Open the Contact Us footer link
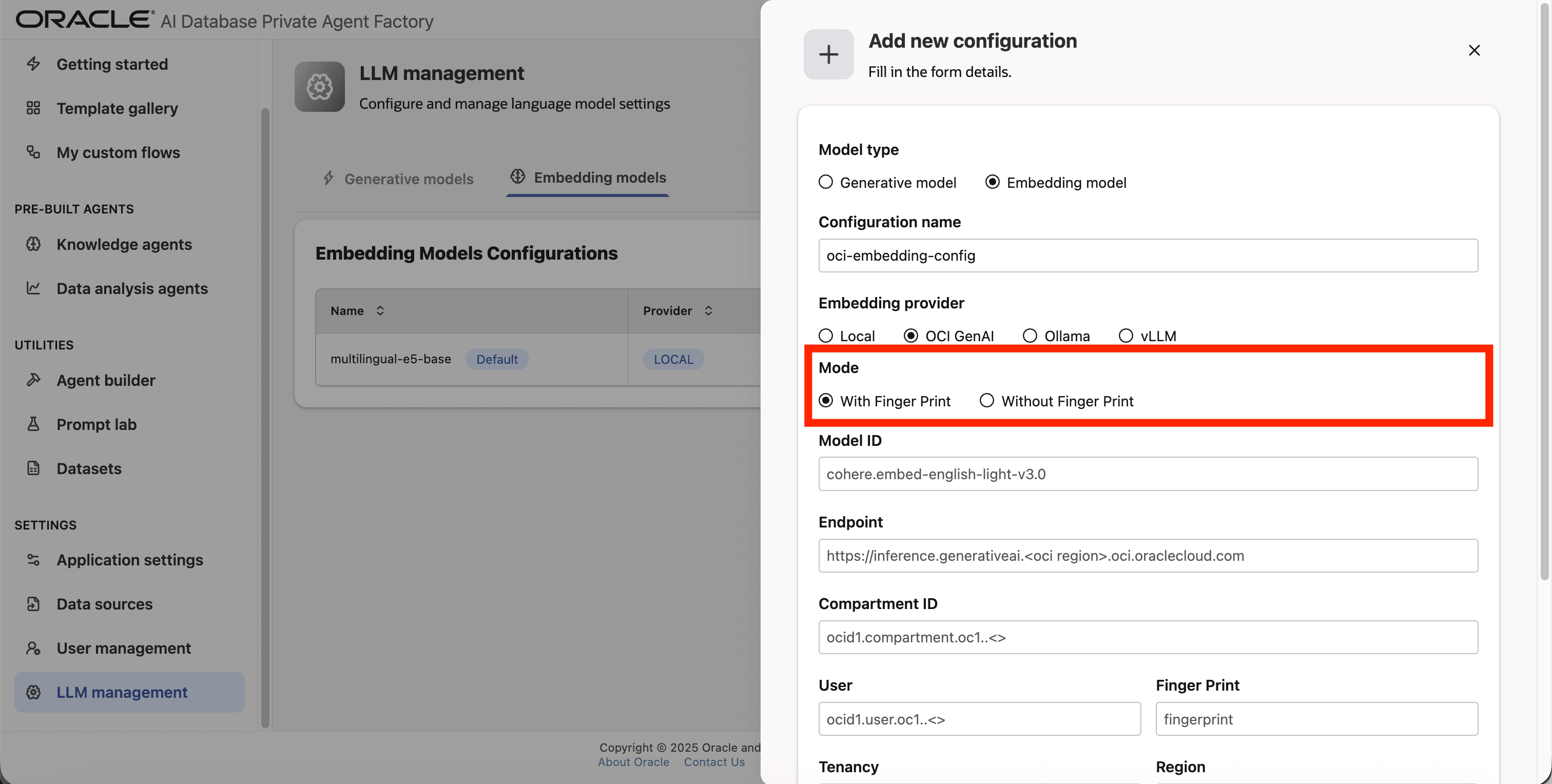The image size is (1552, 784). (x=714, y=762)
